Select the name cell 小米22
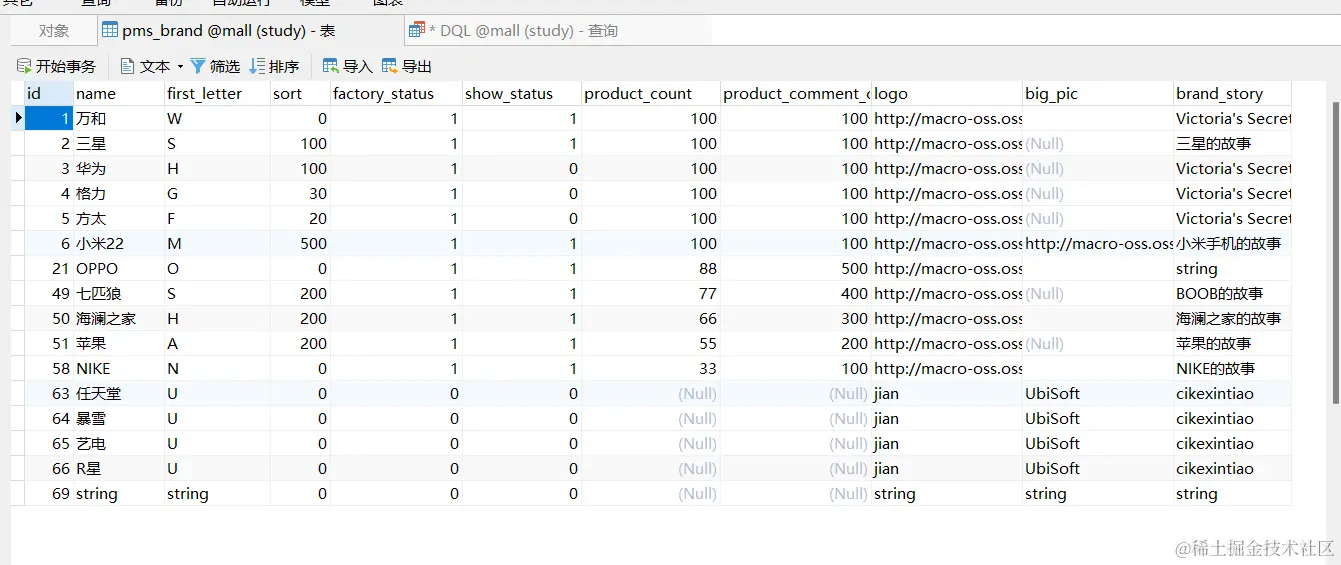Image resolution: width=1341 pixels, height=565 pixels. pyautogui.click(x=119, y=243)
